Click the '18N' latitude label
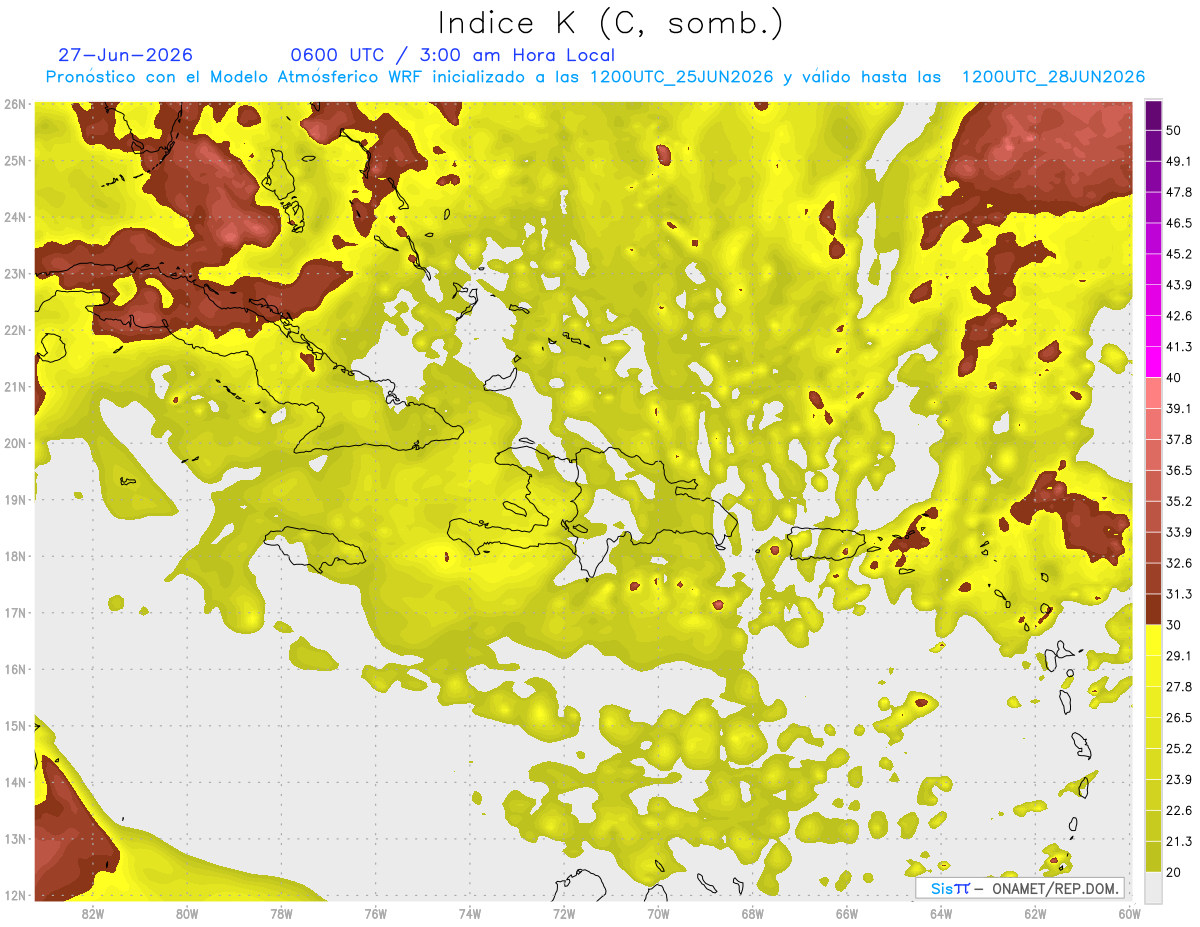Screen dimensions: 1200x927 point(15,556)
